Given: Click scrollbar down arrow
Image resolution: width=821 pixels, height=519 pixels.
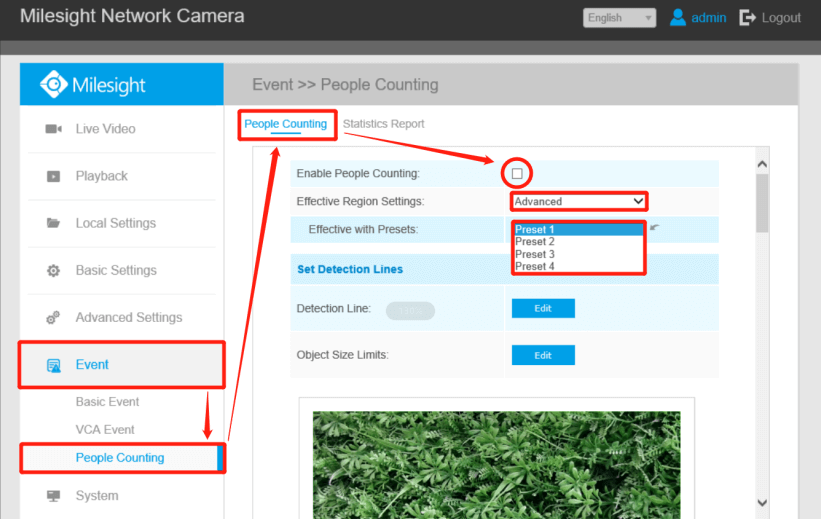Looking at the screenshot, I should (762, 503).
